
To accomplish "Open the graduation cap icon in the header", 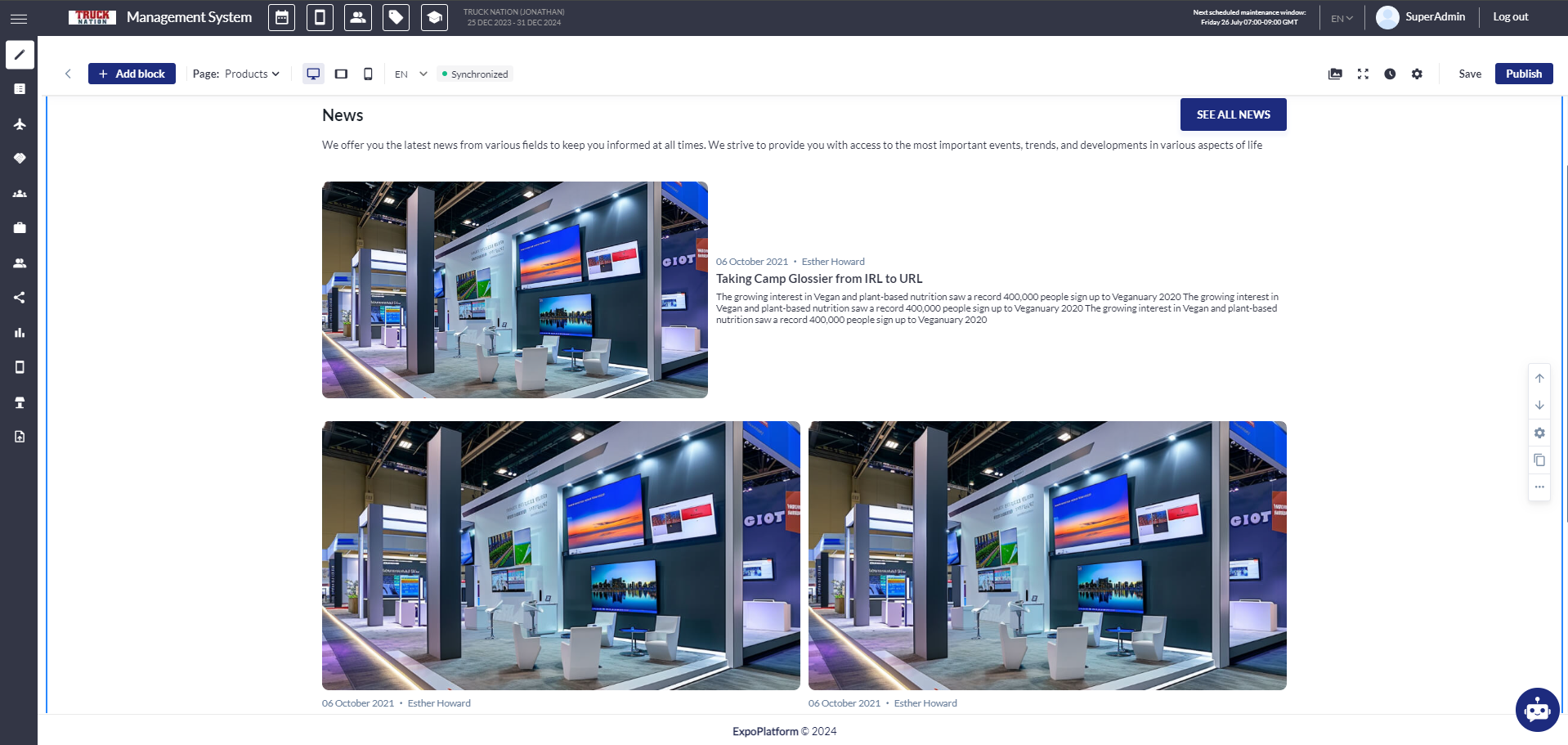I will (x=434, y=17).
